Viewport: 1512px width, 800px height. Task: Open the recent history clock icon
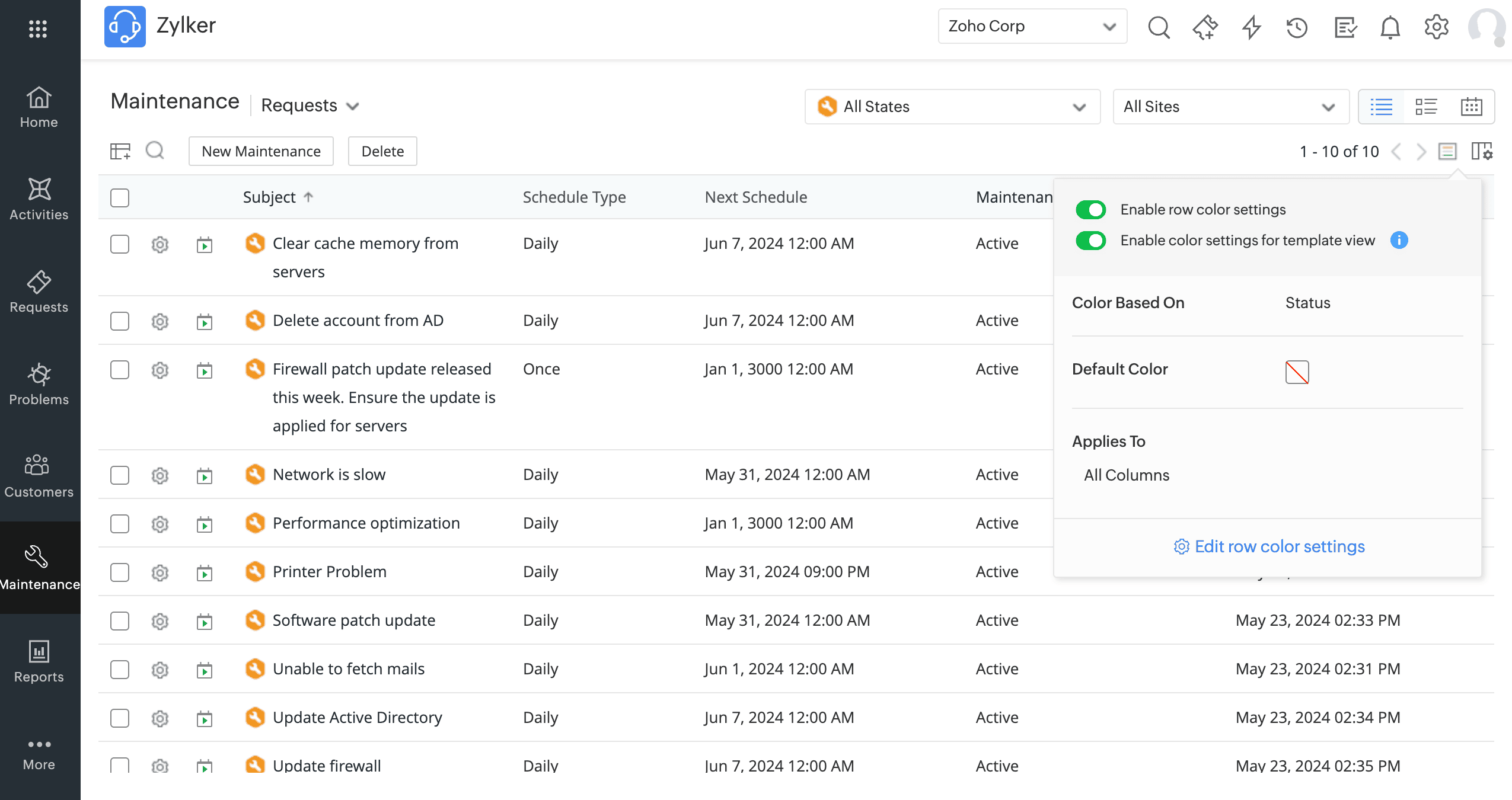click(x=1297, y=27)
